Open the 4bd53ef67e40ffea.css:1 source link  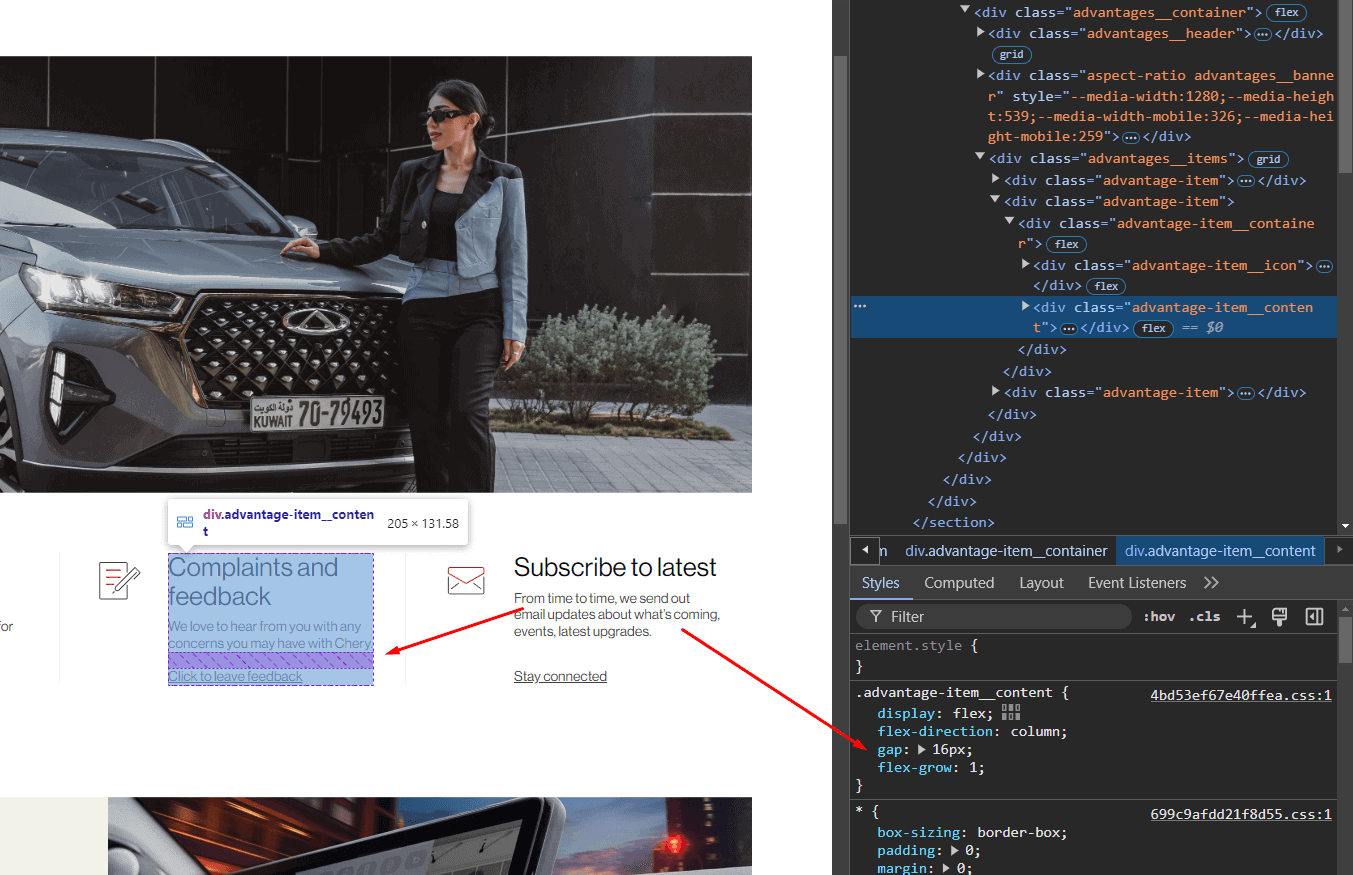click(1240, 695)
